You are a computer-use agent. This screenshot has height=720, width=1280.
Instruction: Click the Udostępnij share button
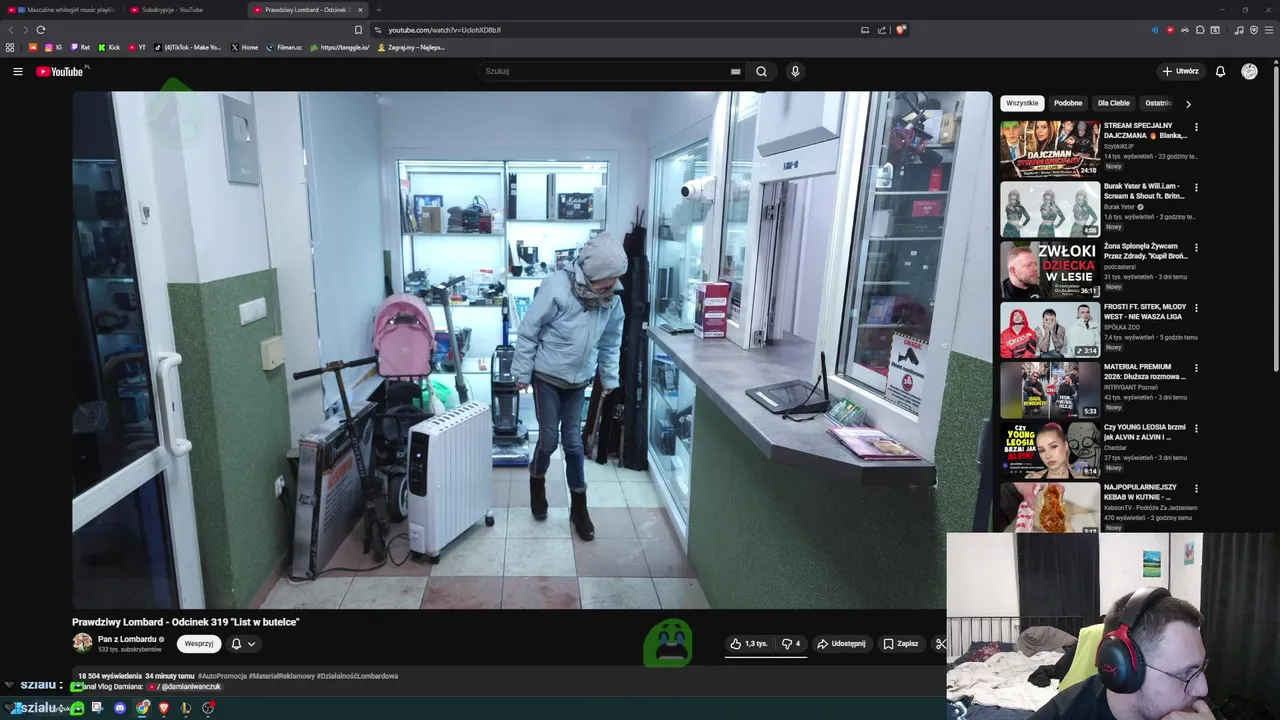pyautogui.click(x=841, y=644)
